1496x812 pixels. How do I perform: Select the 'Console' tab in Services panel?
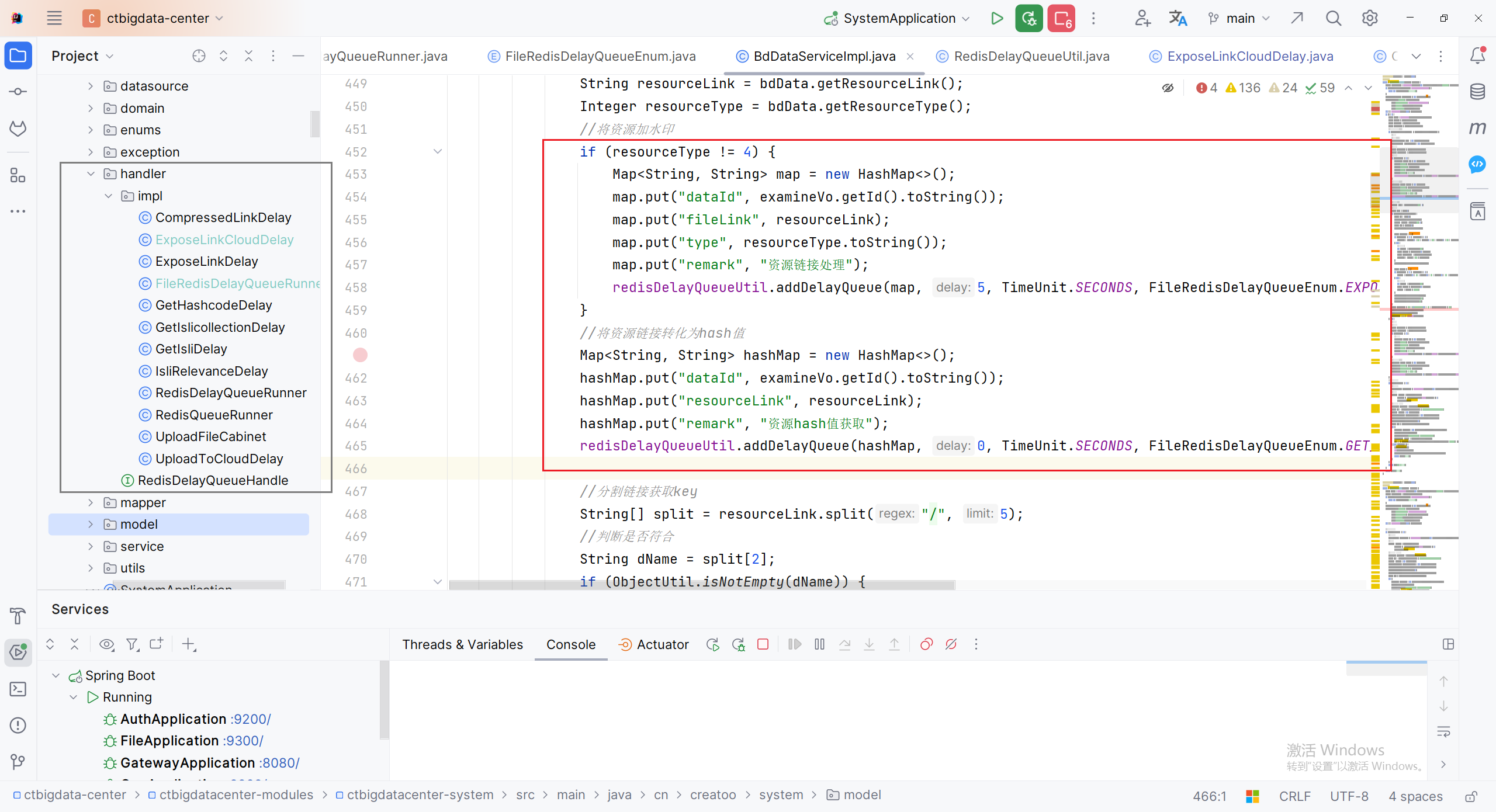(569, 644)
